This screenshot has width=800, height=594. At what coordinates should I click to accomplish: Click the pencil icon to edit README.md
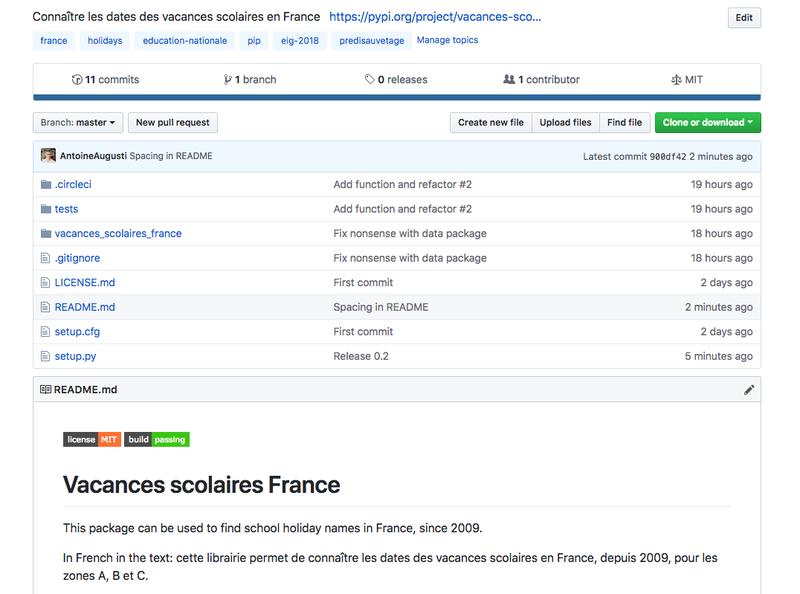(x=749, y=390)
